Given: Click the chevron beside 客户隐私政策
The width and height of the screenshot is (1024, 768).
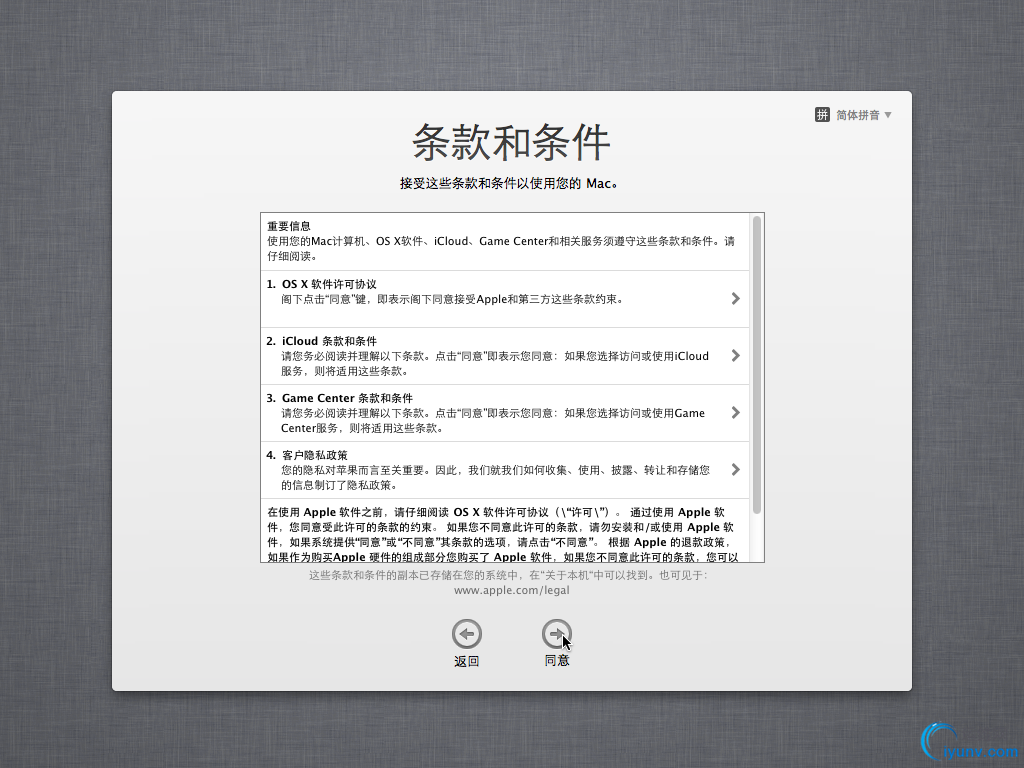Looking at the screenshot, I should 735,469.
